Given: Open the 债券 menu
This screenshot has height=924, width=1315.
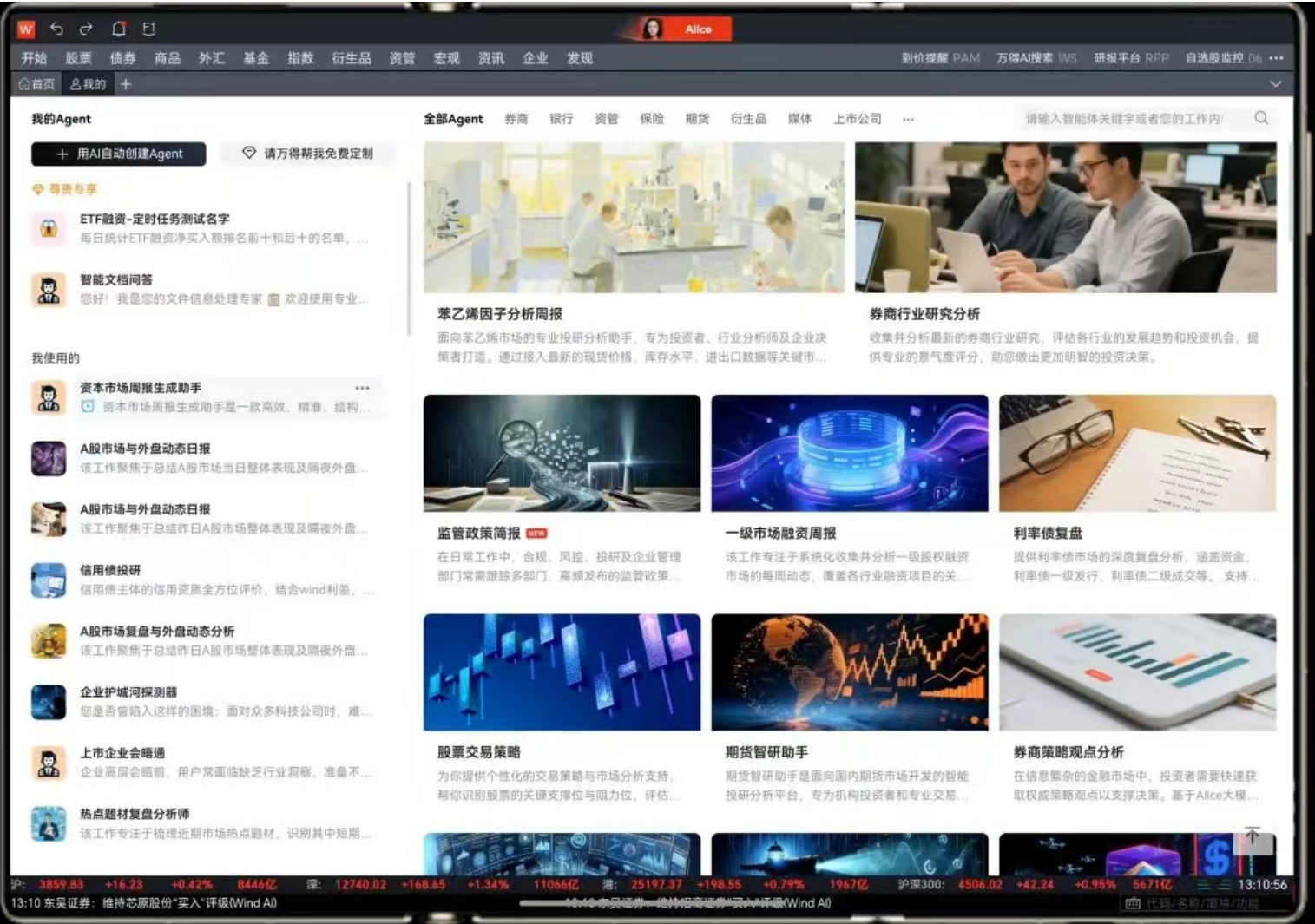Looking at the screenshot, I should click(x=122, y=58).
